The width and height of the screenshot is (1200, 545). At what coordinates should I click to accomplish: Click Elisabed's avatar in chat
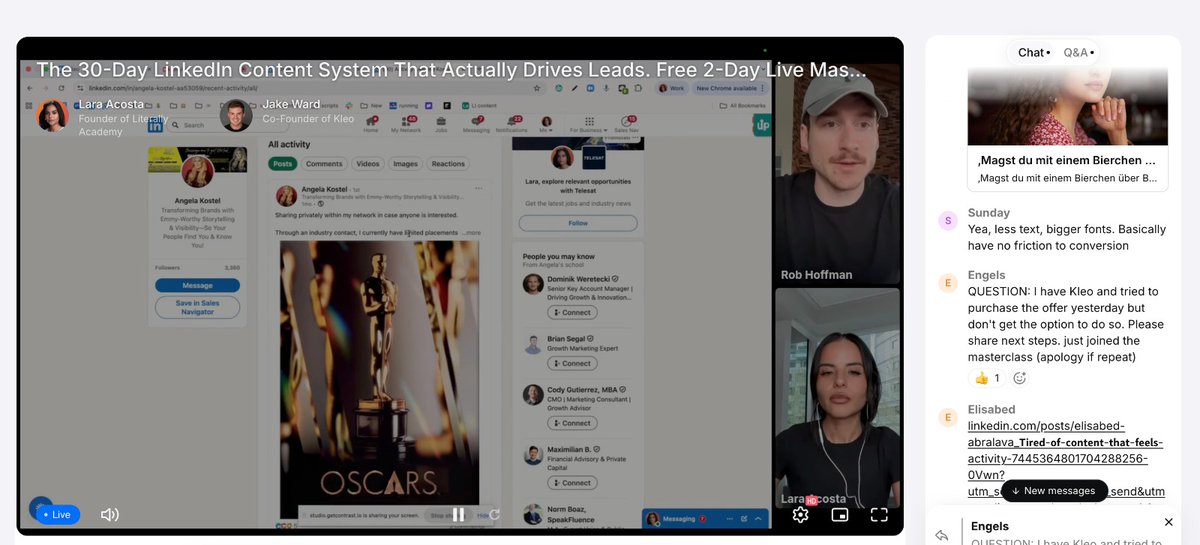tap(948, 417)
